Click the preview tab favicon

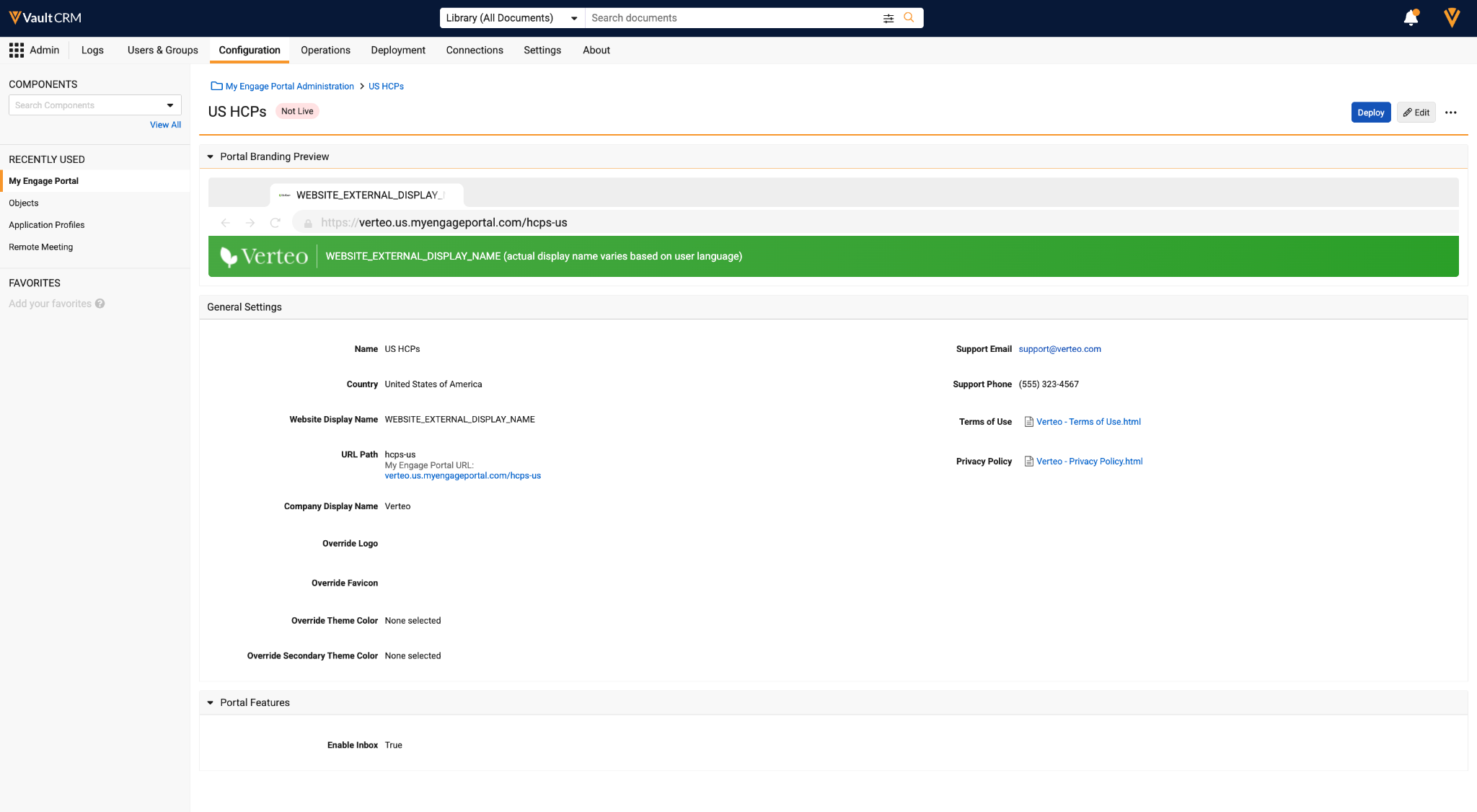point(285,195)
